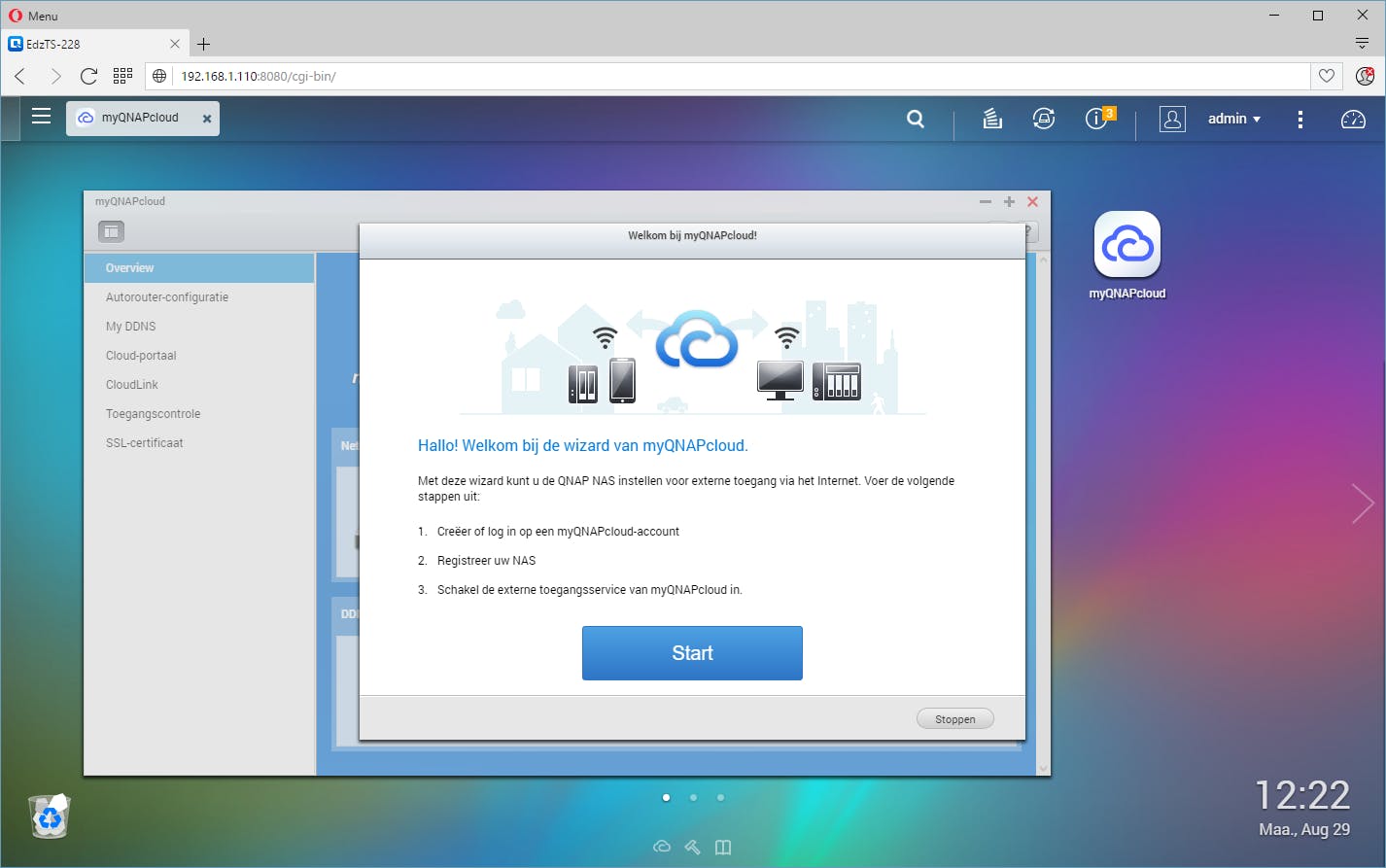Open CloudLink in the sidebar
The image size is (1386, 868).
pos(199,385)
